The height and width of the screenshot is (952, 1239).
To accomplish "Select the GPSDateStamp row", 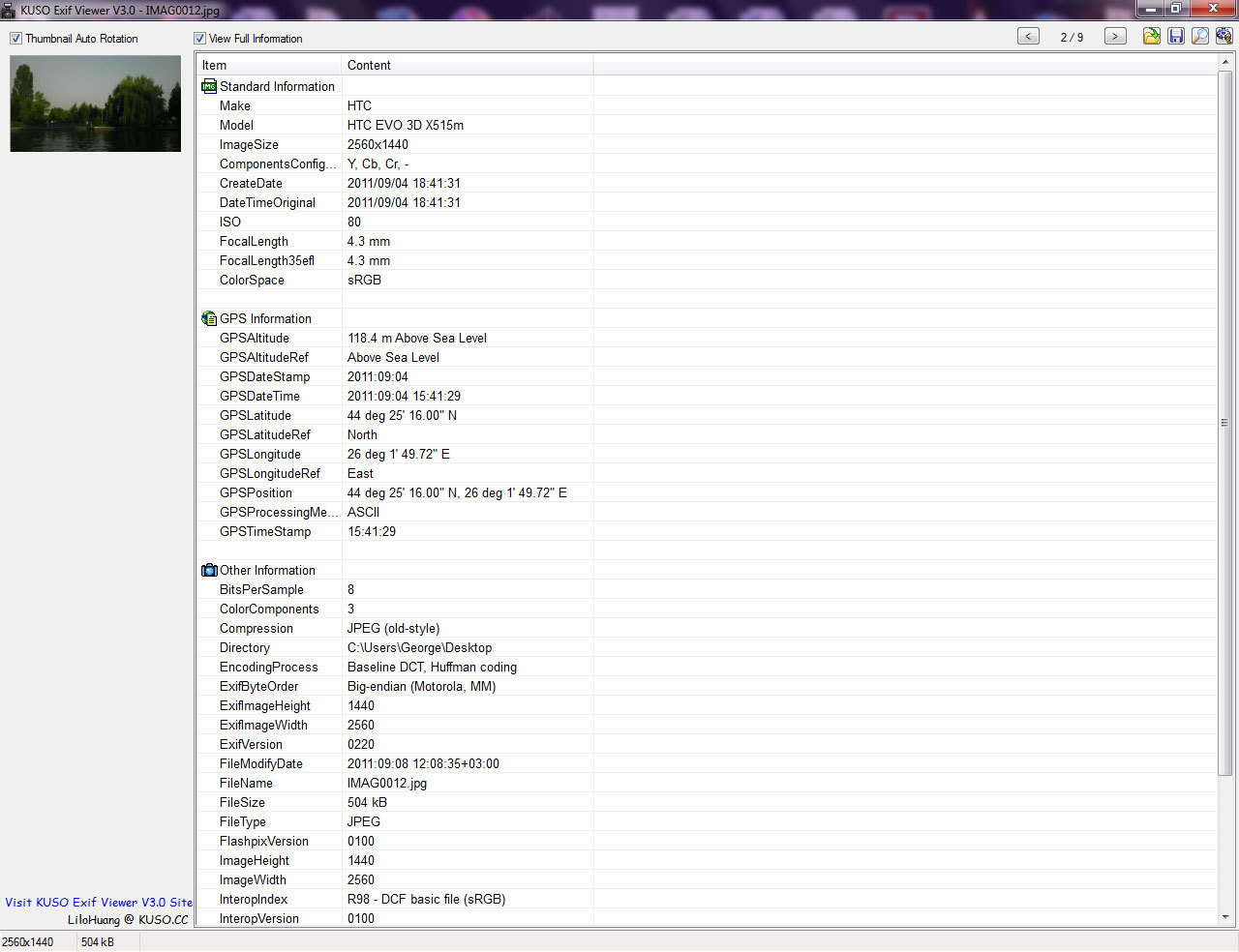I will click(x=707, y=376).
